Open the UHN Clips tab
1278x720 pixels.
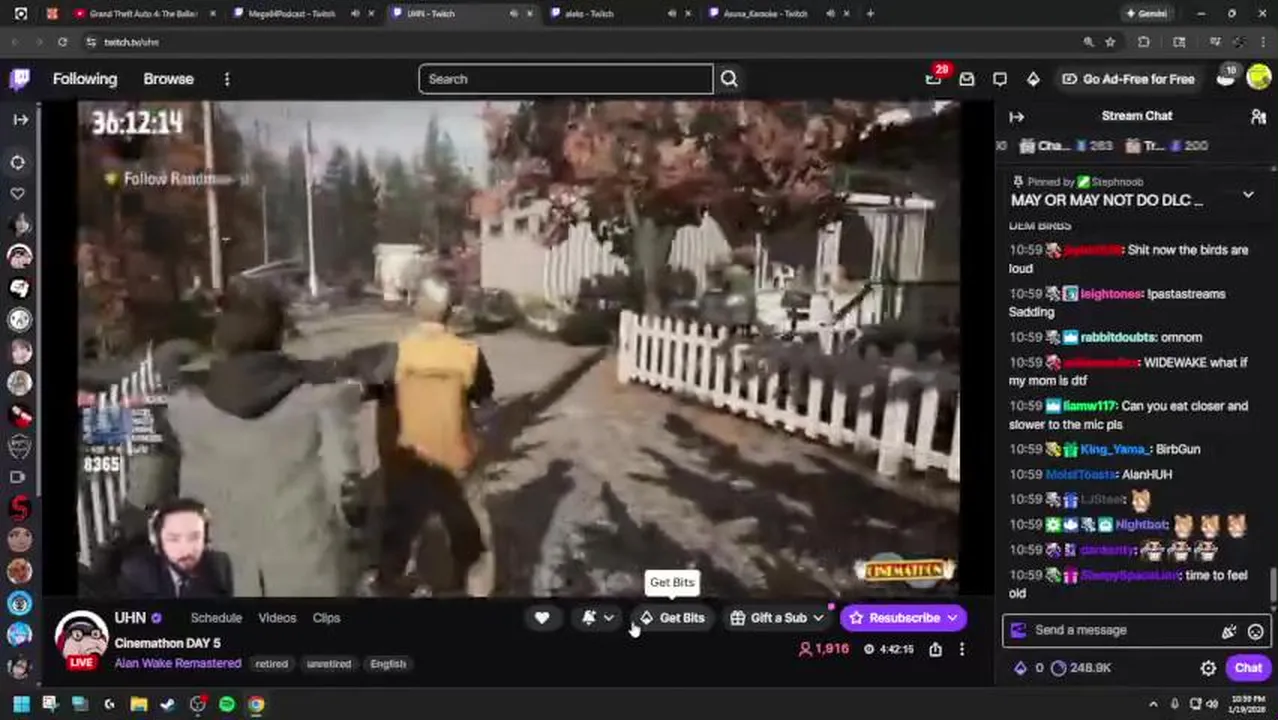(x=326, y=618)
